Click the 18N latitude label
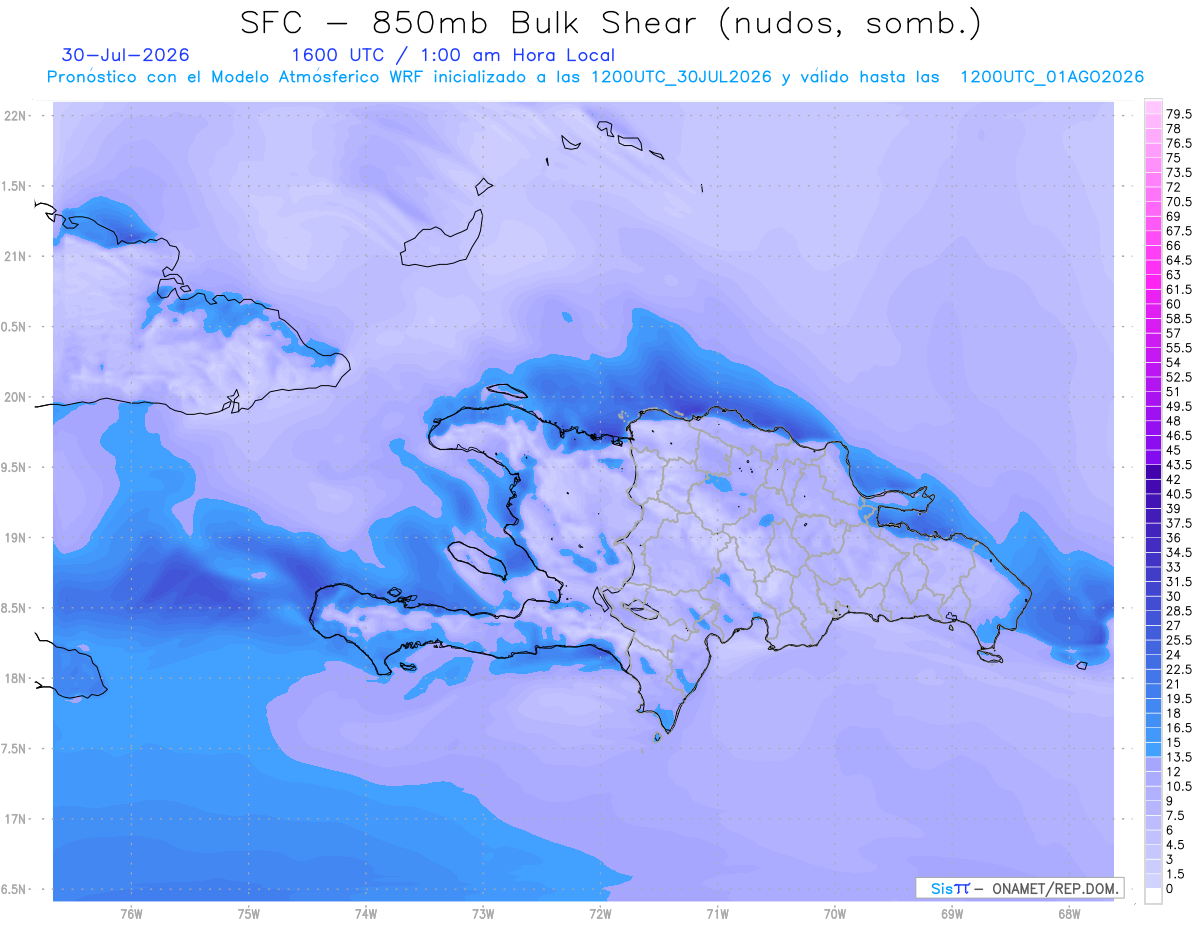Screen dimensions: 1200x927 point(16,678)
